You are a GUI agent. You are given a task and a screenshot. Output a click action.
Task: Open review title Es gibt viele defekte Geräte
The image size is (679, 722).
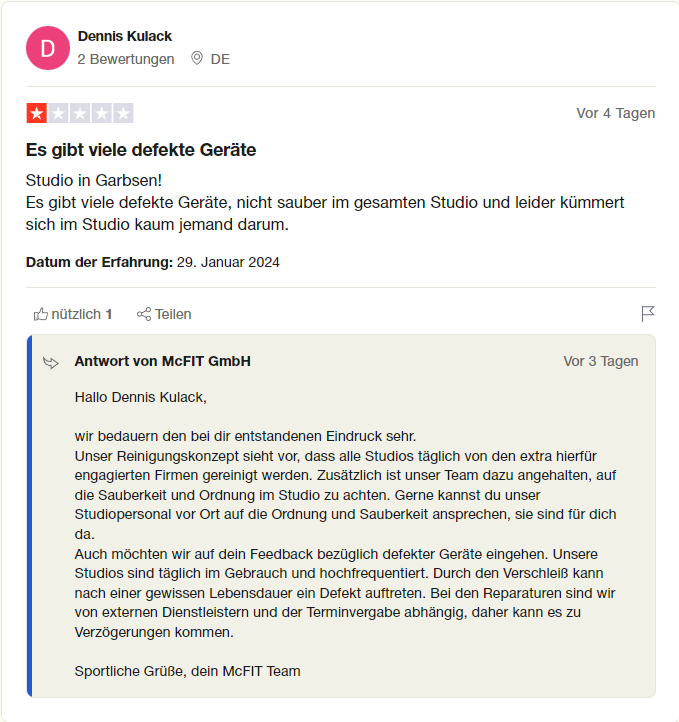coord(141,150)
